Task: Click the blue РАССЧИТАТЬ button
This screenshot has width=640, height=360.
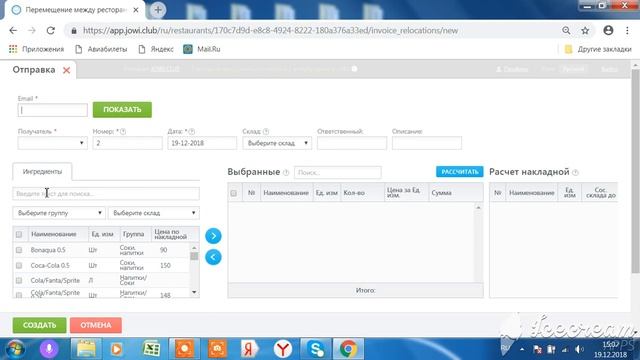Action: coord(460,172)
